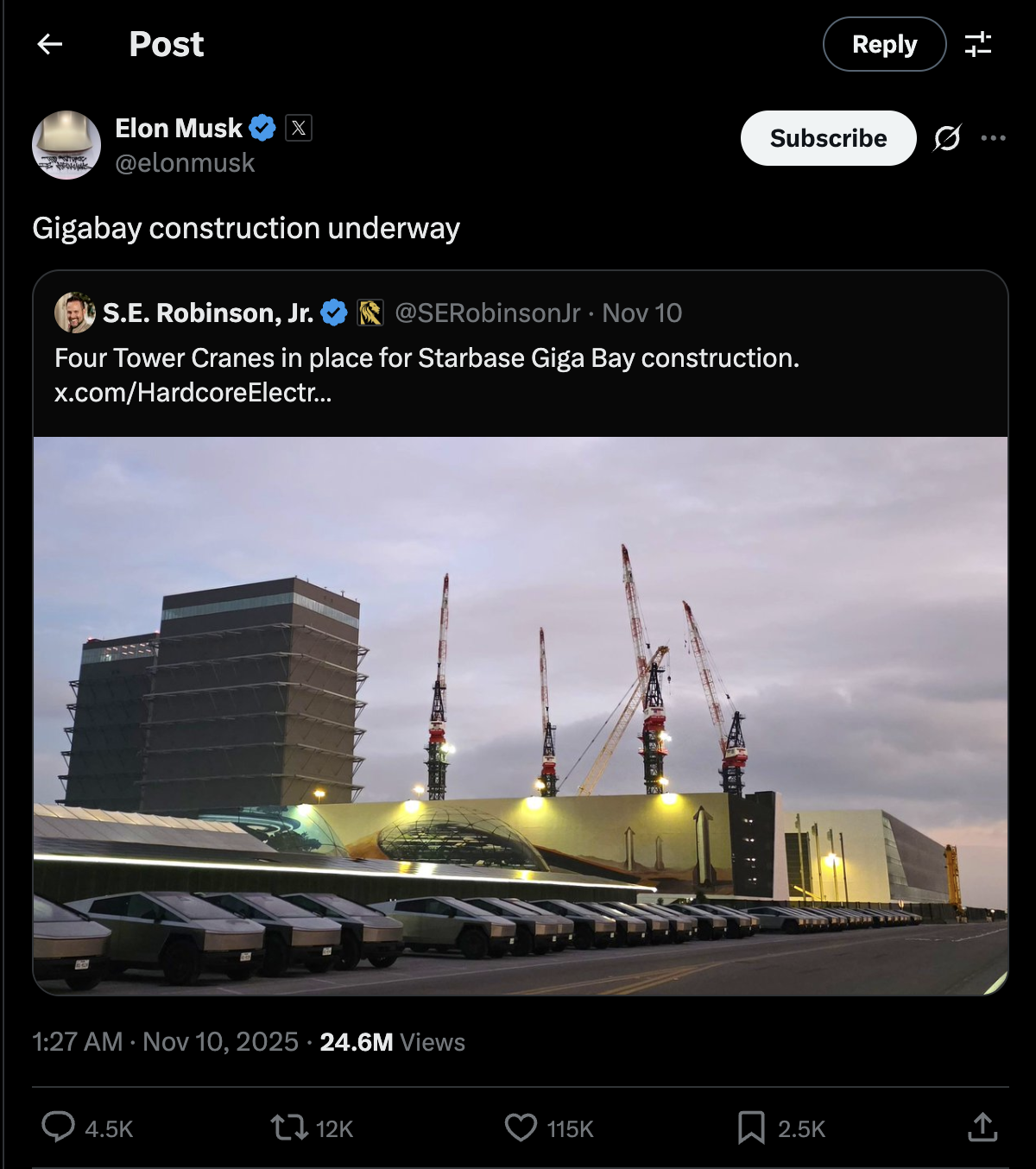Viewport: 1036px width, 1169px height.
Task: Open the more options ellipsis menu
Action: 994,138
